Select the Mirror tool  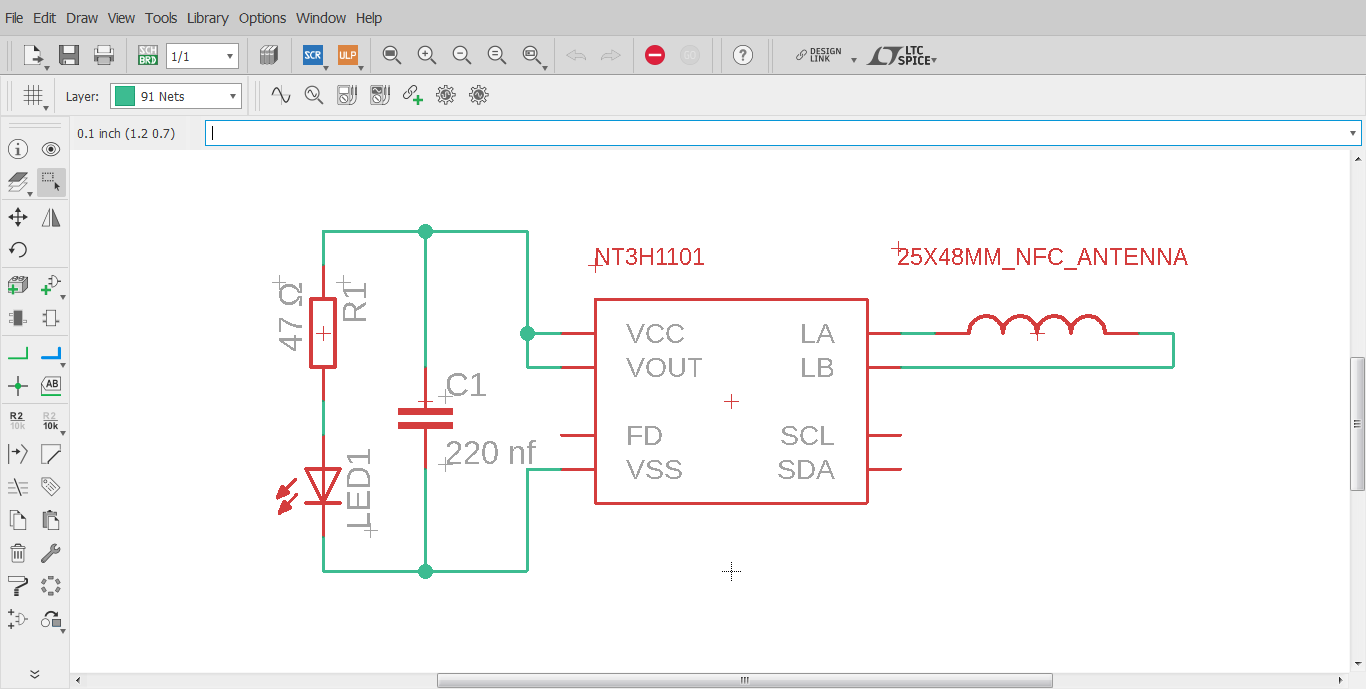pos(50,216)
